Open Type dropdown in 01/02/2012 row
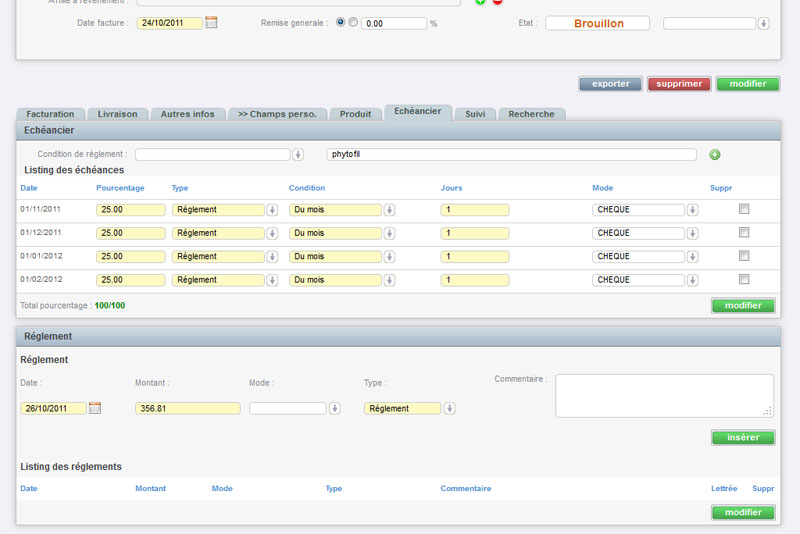 coord(272,280)
